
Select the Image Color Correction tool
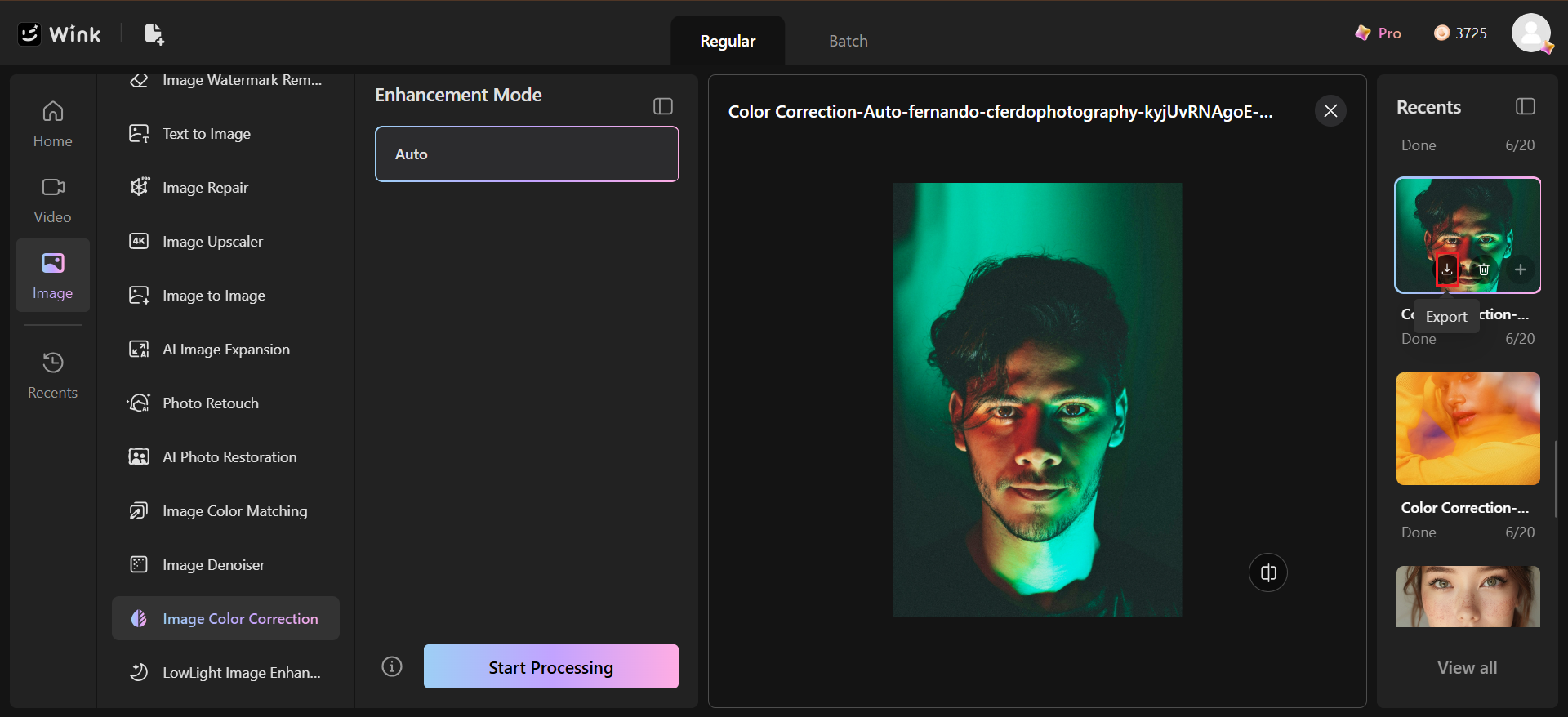[x=226, y=619]
